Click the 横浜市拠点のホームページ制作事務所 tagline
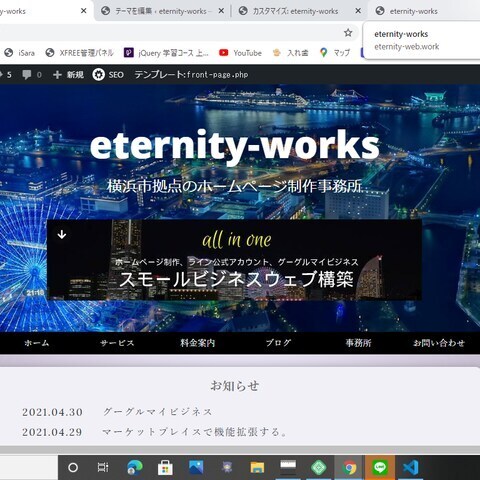Image resolution: width=480 pixels, height=480 pixels. coord(235,186)
